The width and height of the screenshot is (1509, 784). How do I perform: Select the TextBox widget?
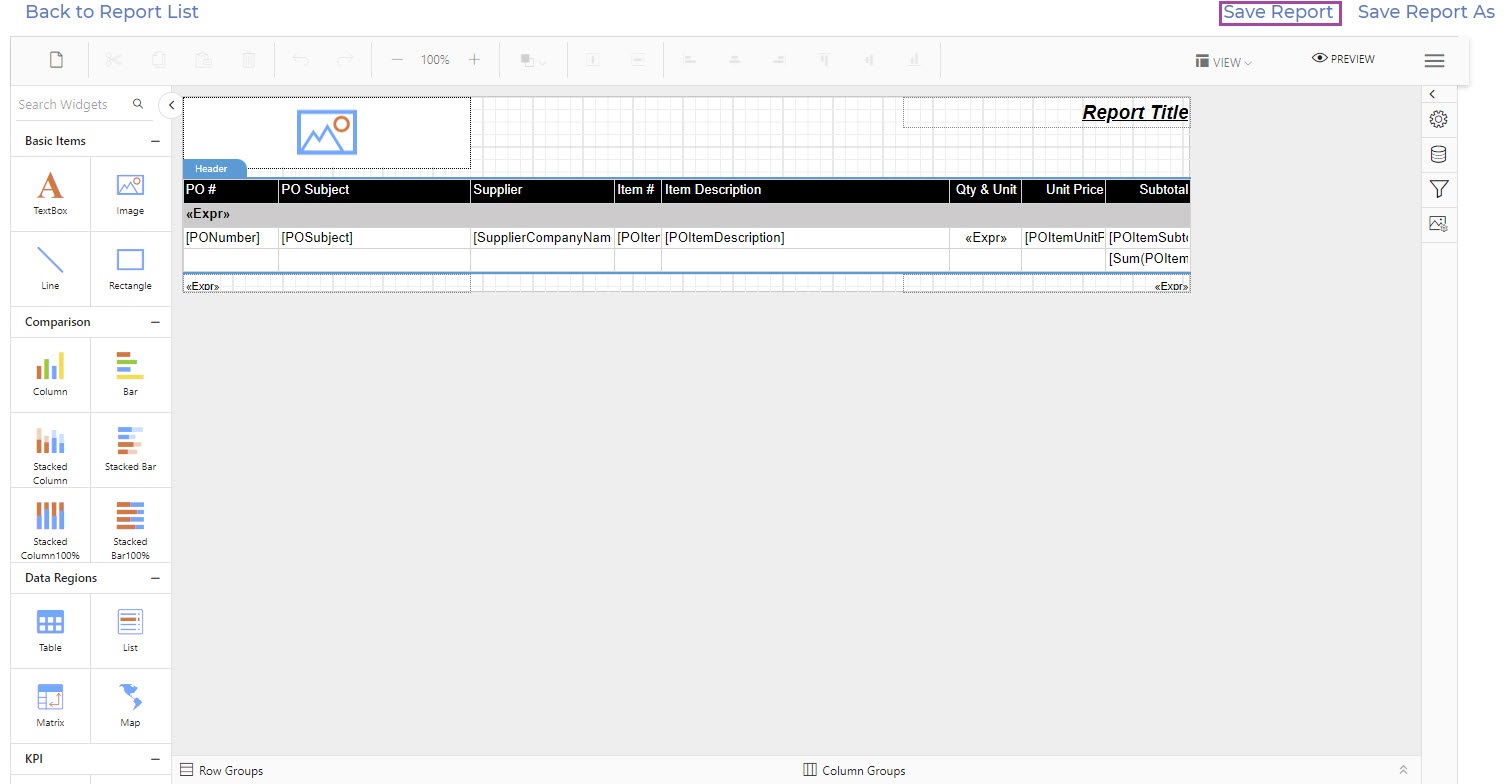point(50,194)
